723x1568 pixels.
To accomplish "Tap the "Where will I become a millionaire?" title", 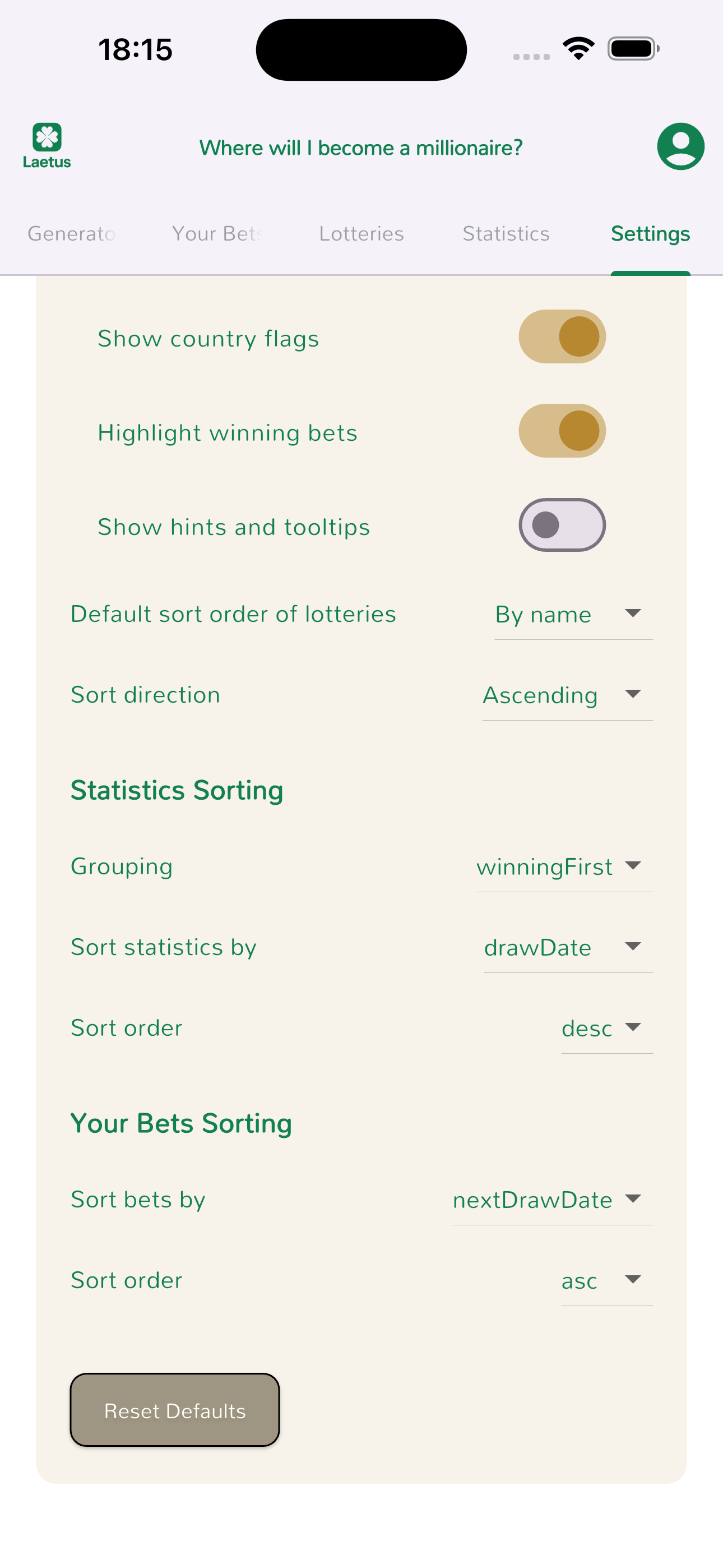I will [361, 148].
